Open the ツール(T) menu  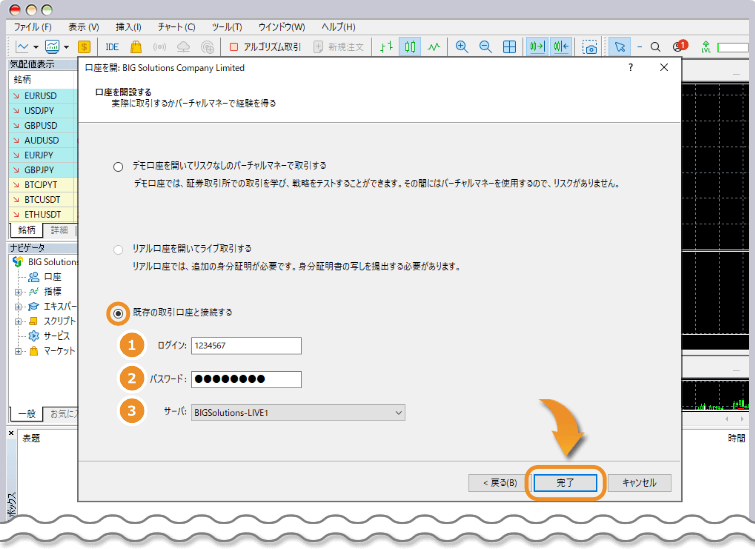pyautogui.click(x=227, y=27)
